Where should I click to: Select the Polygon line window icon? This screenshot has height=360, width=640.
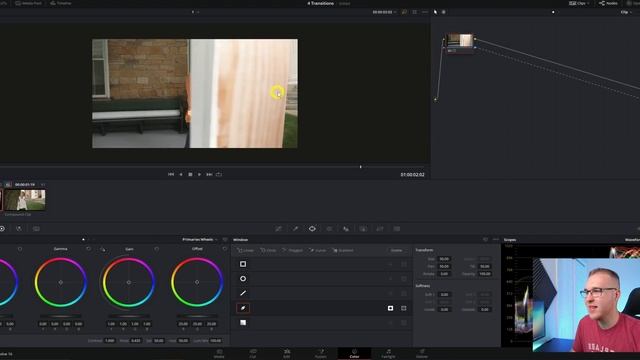click(243, 293)
